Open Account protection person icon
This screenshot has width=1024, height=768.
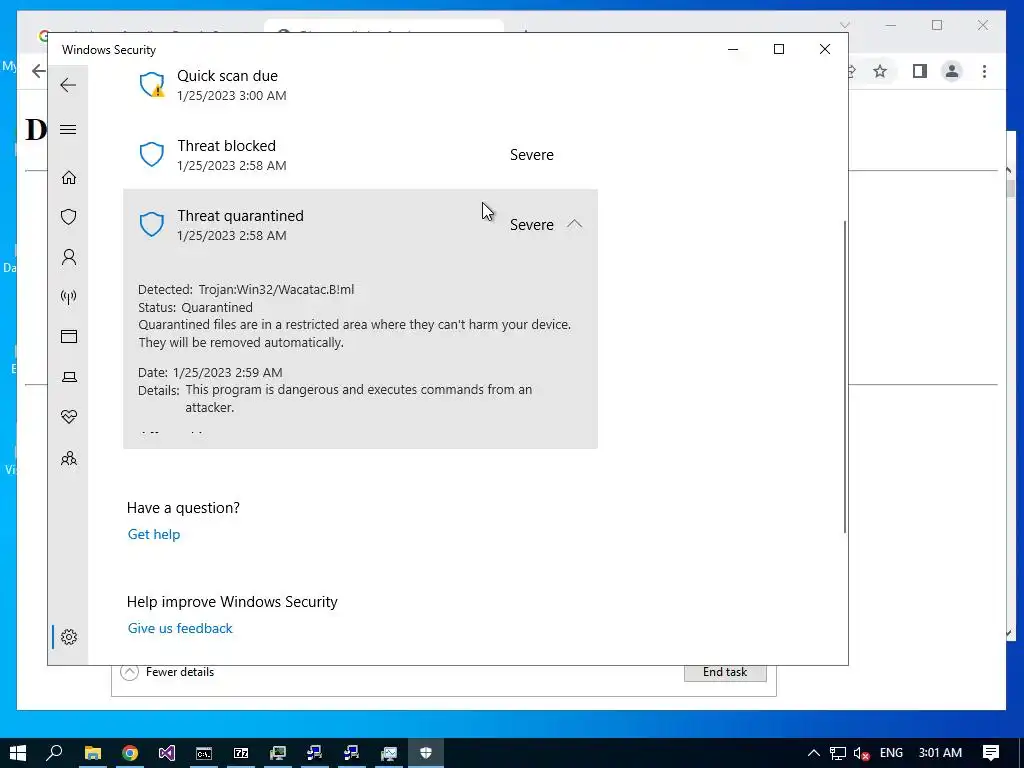coord(69,257)
